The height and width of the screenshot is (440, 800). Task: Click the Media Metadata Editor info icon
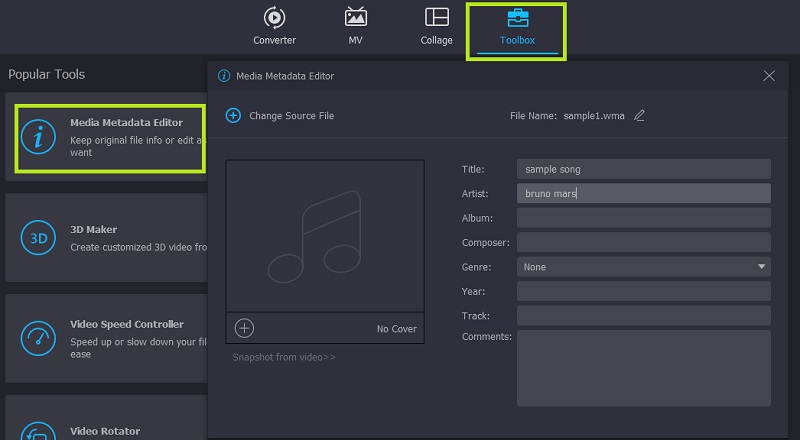click(x=39, y=138)
